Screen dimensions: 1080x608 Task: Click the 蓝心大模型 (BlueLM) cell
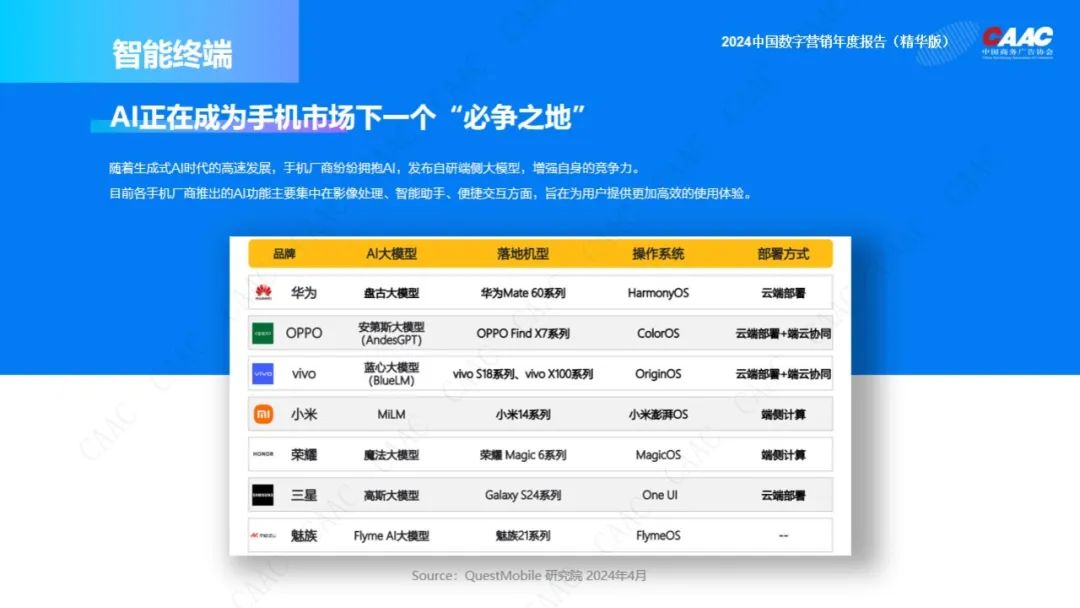[x=391, y=374]
